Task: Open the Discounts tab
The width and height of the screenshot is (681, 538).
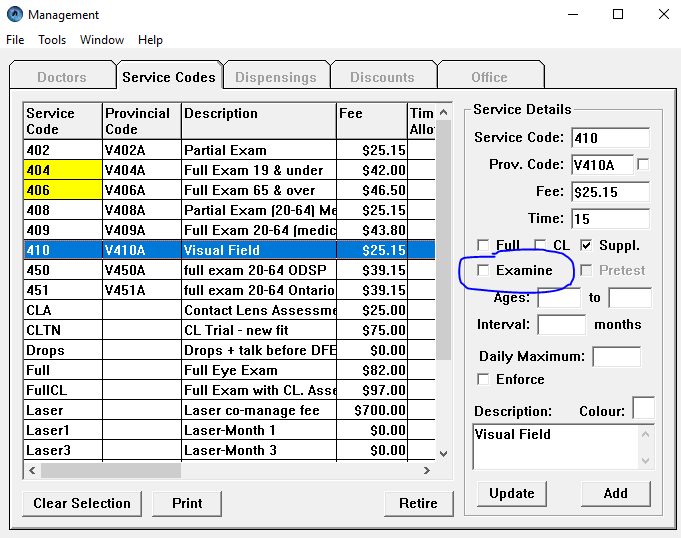Action: [383, 77]
